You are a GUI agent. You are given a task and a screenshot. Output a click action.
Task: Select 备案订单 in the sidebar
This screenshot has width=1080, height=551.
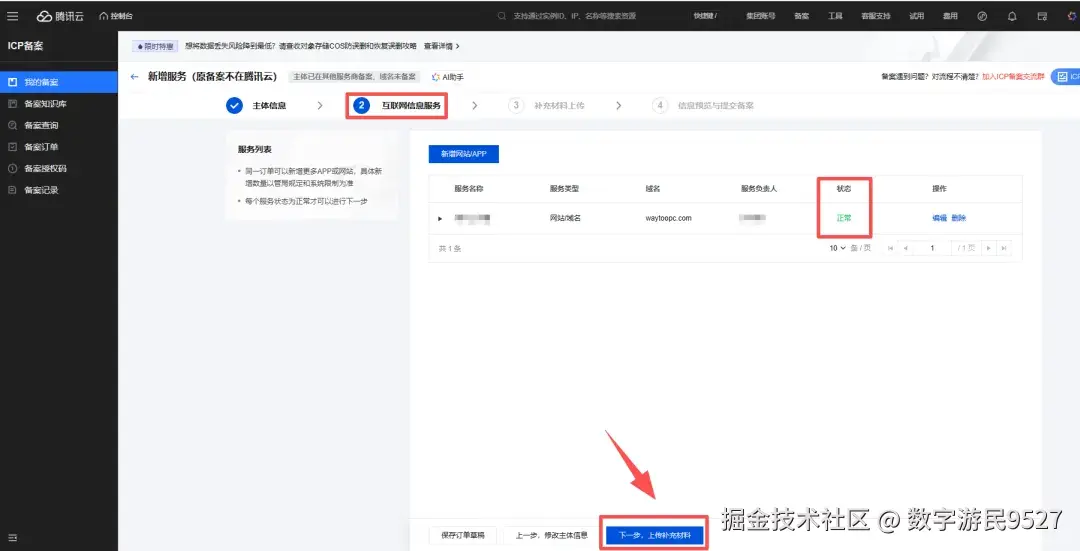tap(59, 147)
